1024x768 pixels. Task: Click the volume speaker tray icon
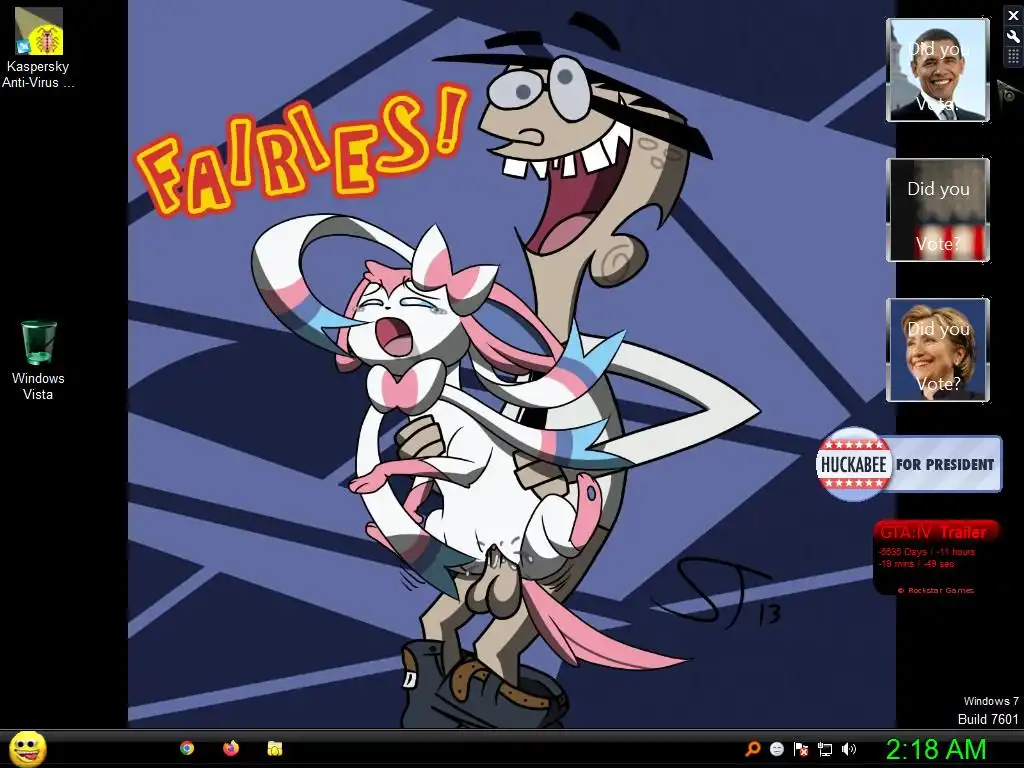click(x=849, y=749)
